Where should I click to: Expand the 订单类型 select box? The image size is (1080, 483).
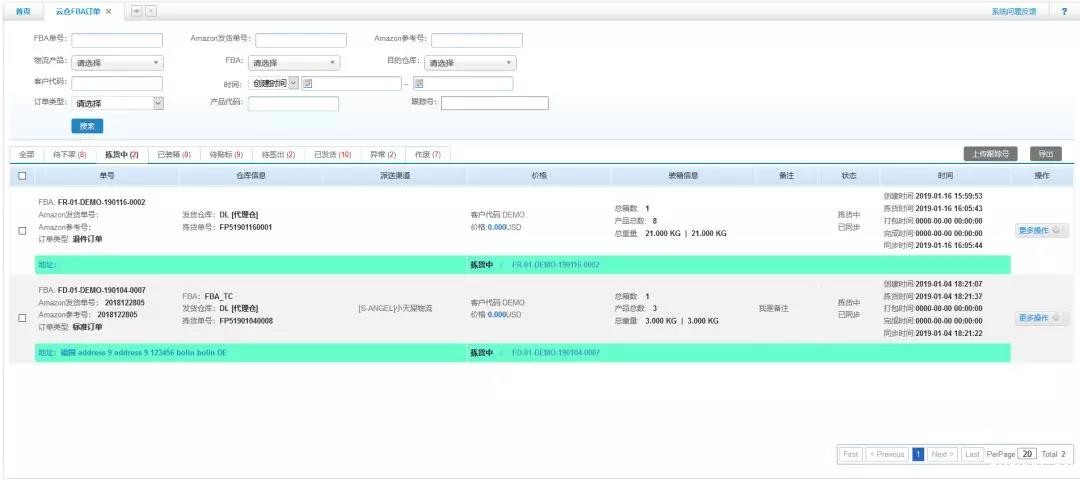[x=117, y=103]
